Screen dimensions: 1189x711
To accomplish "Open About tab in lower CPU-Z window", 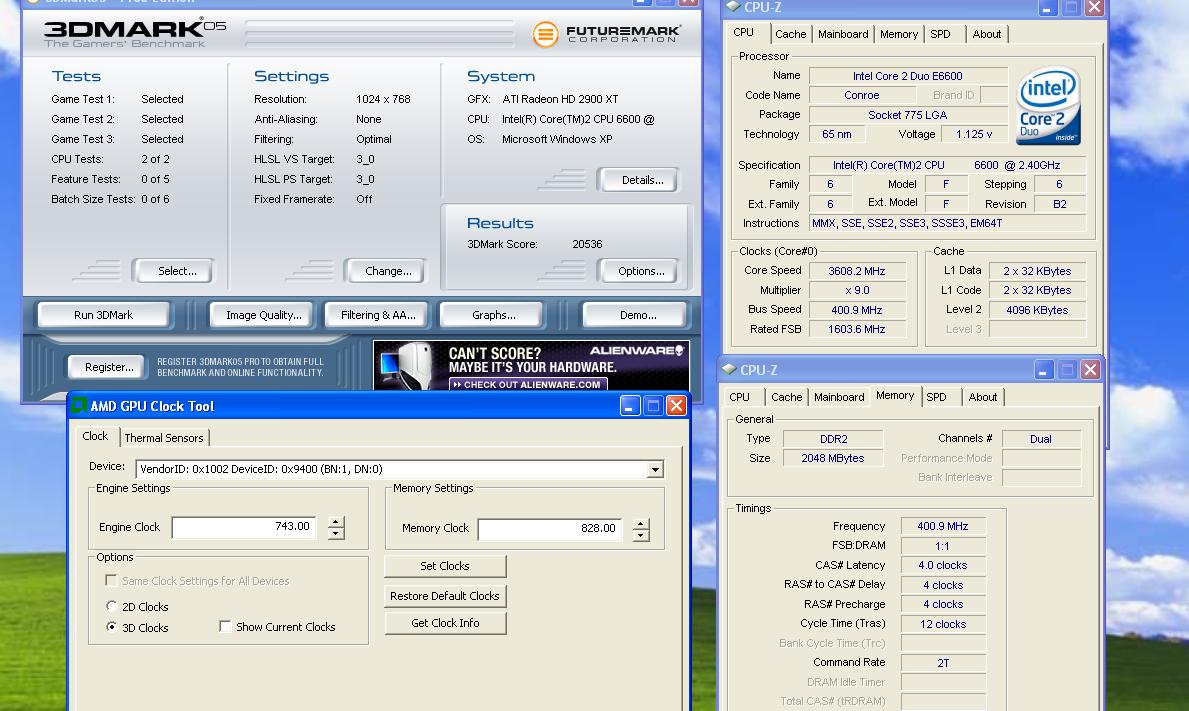I will point(983,397).
